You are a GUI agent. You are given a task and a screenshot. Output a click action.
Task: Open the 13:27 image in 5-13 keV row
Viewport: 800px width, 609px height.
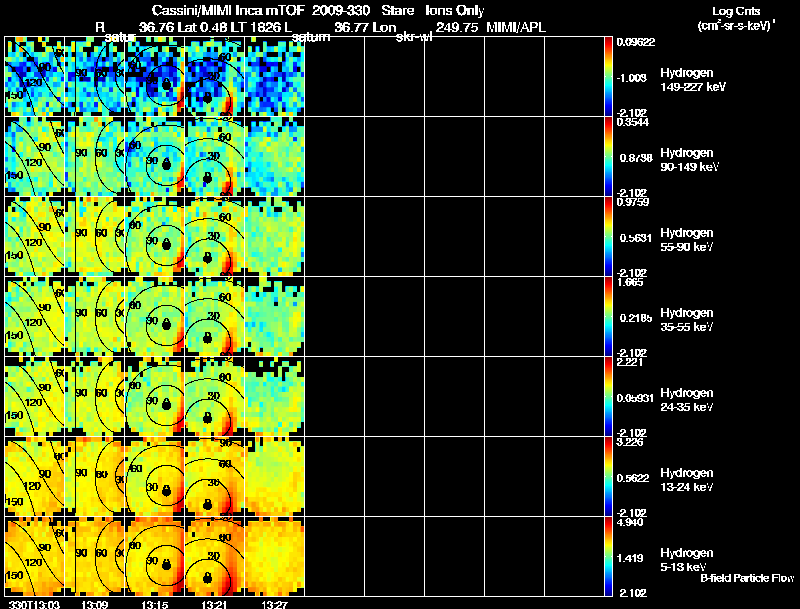(275, 557)
